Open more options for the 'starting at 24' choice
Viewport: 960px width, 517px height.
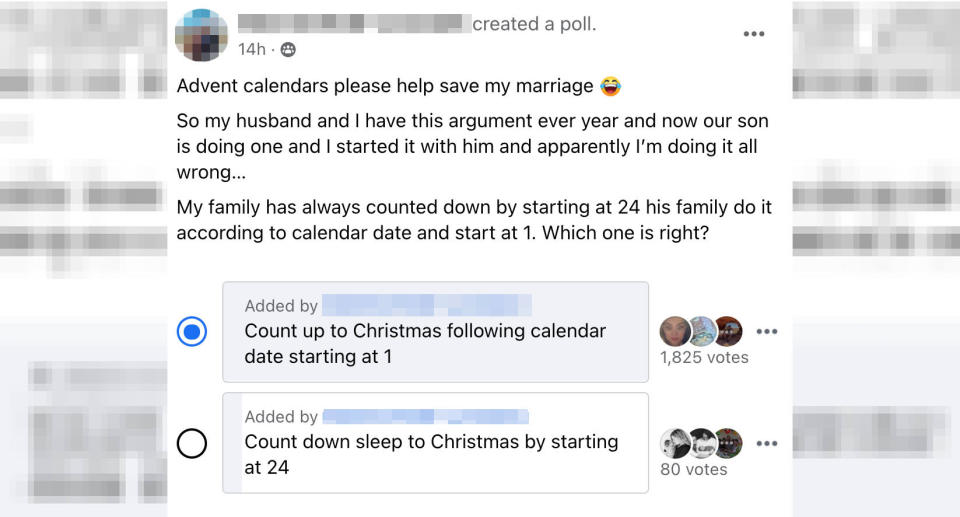[767, 443]
